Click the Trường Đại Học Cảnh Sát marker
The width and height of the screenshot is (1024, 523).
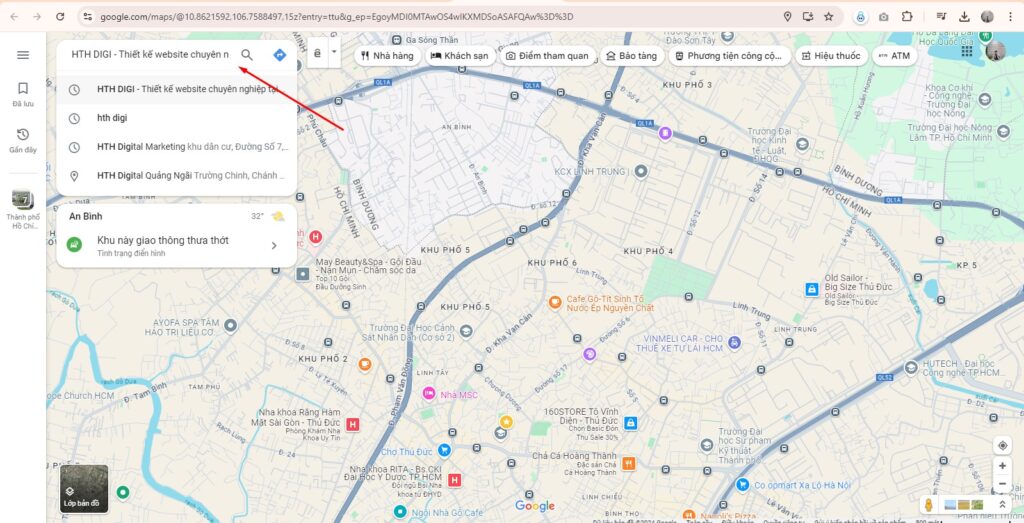pos(466,331)
